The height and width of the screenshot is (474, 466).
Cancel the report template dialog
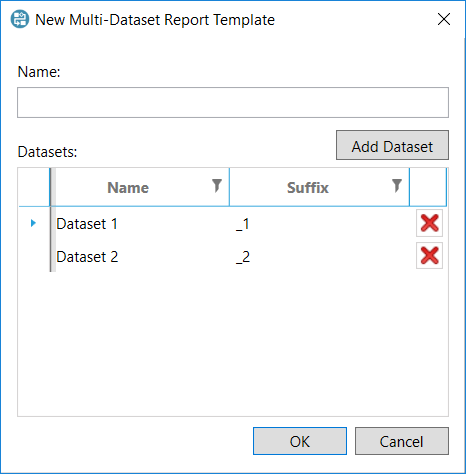(402, 441)
